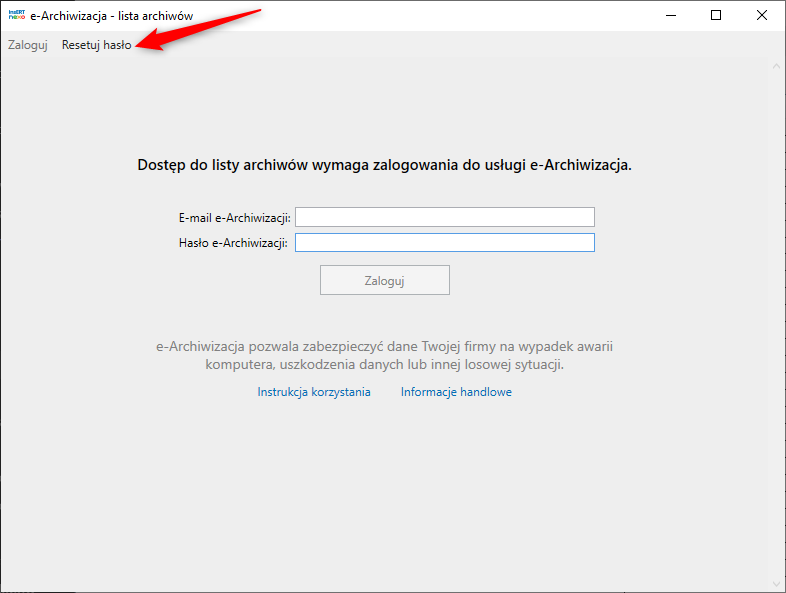Open the Informacje handlowe link
Viewport: 786px width, 593px height.
456,392
